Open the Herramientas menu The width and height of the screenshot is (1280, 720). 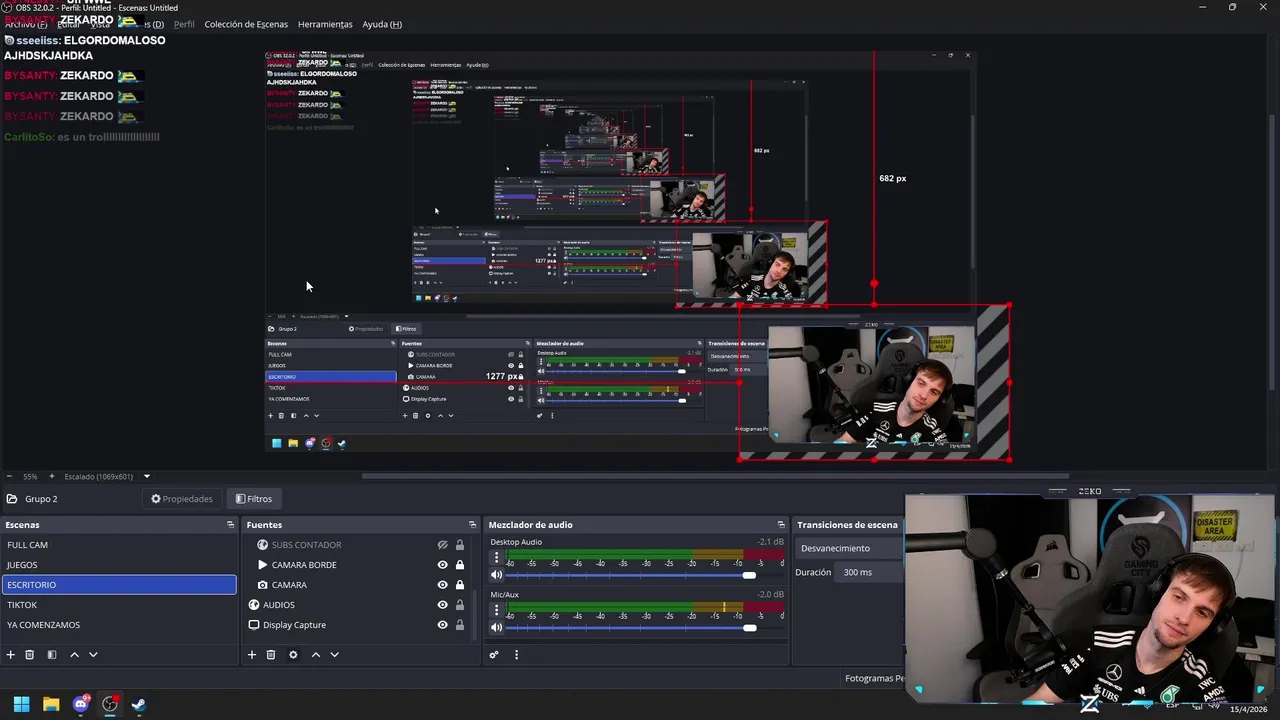pos(325,24)
